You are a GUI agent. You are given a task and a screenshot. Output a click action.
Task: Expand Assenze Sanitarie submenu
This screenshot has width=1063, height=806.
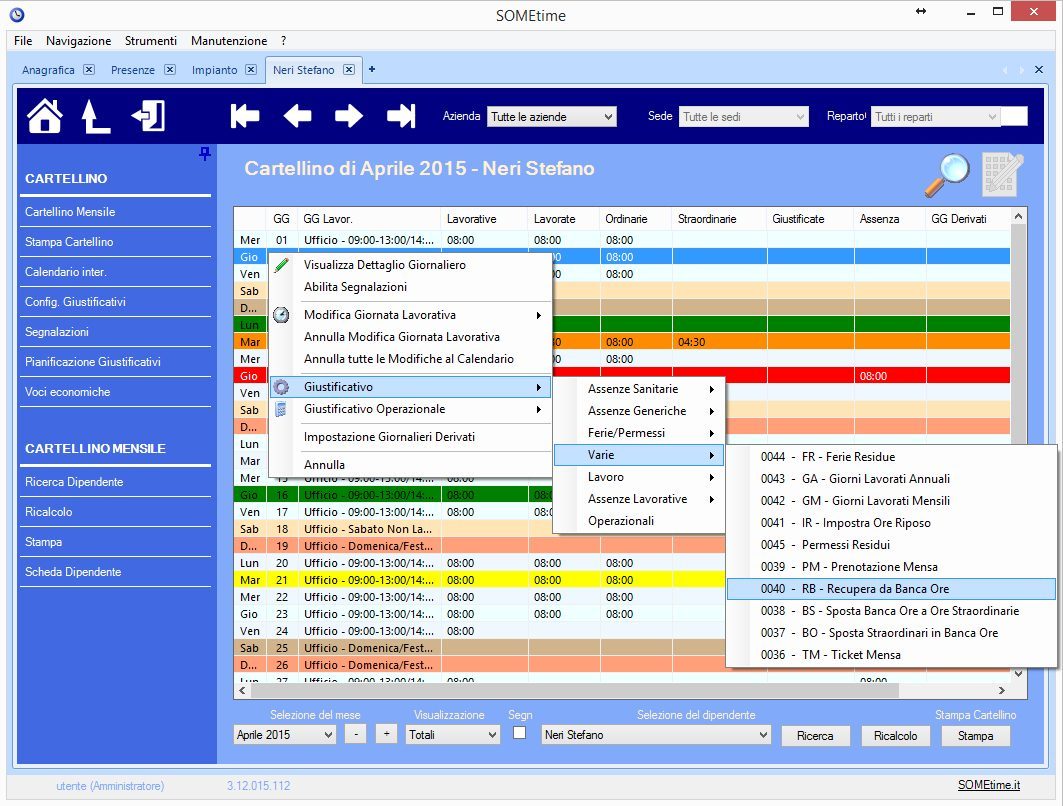pyautogui.click(x=639, y=389)
